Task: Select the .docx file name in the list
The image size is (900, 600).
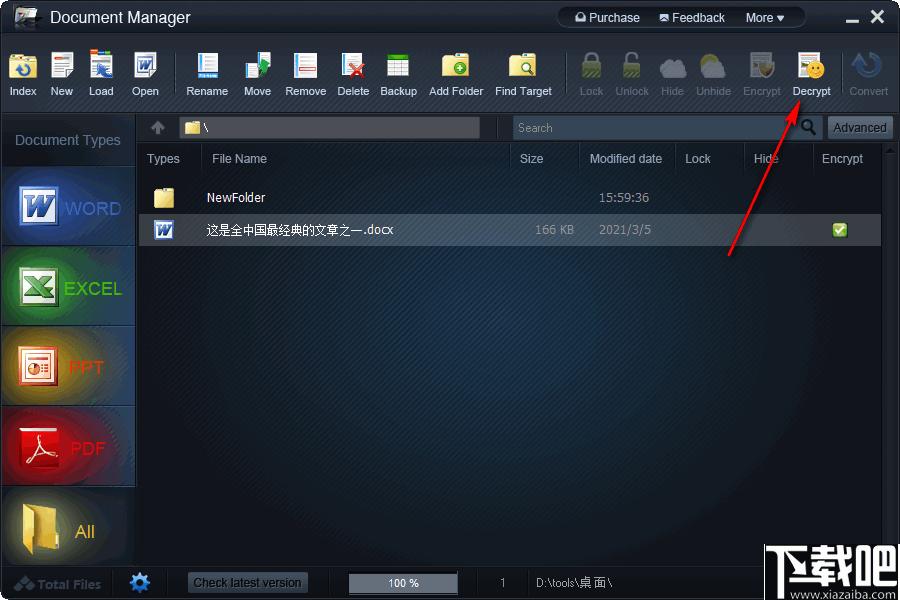Action: 300,230
